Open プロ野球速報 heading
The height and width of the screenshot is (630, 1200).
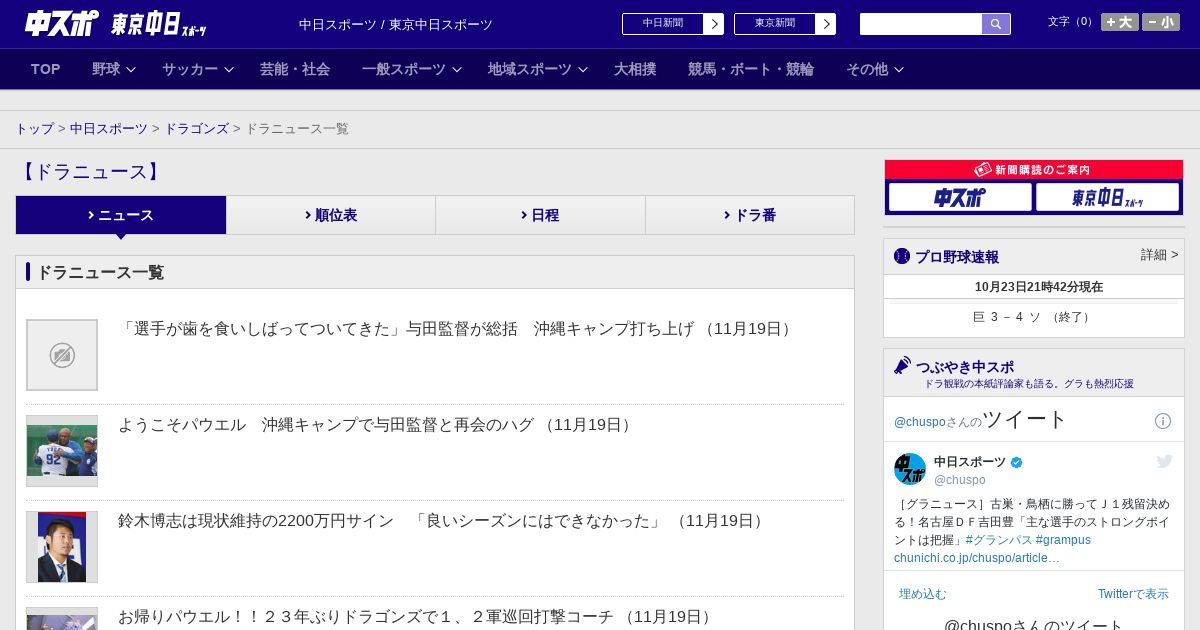[x=957, y=257]
